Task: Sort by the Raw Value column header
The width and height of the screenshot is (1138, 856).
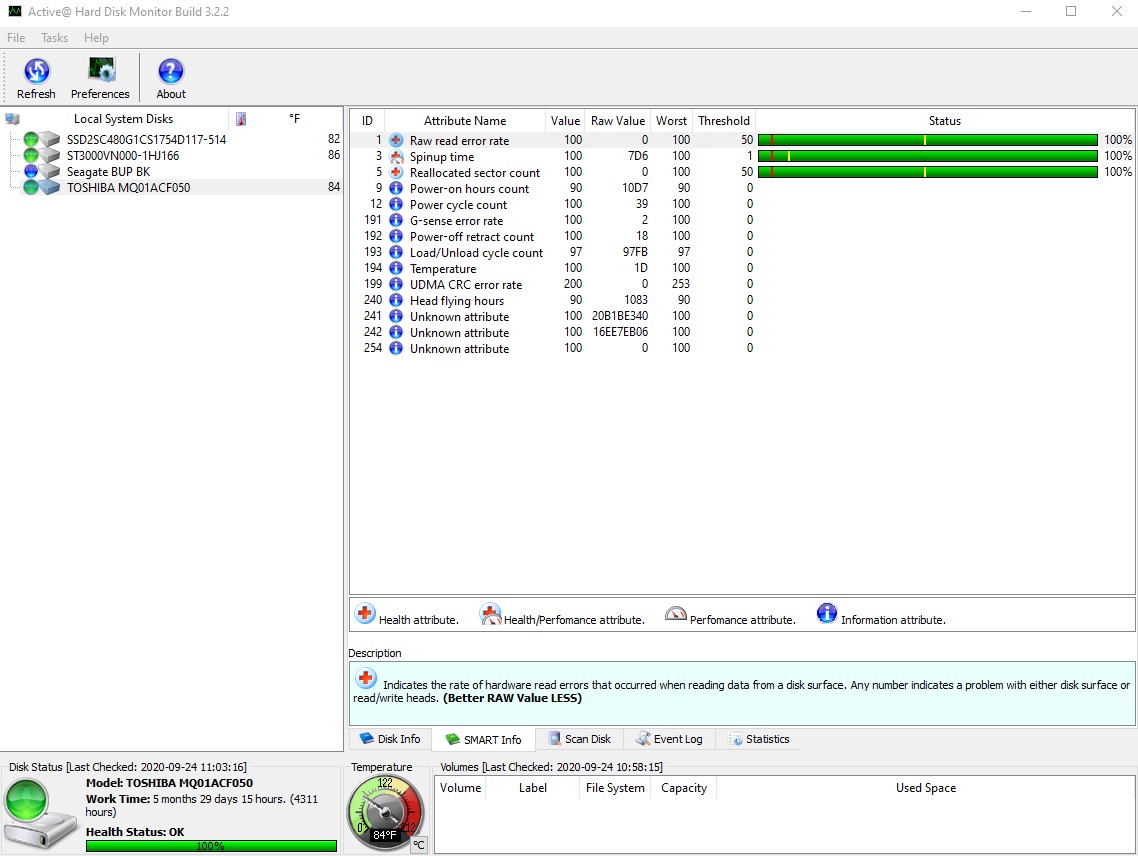Action: point(617,121)
